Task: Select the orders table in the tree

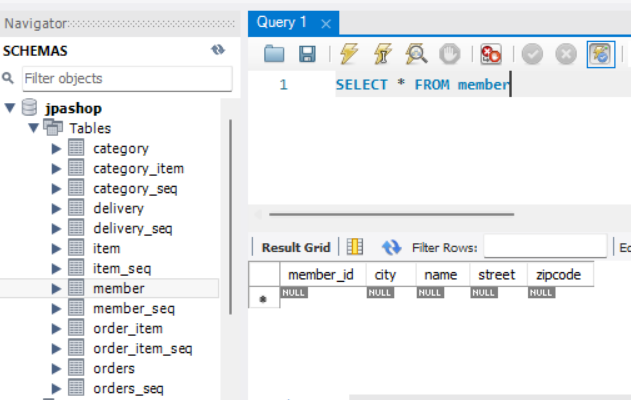Action: coord(113,368)
